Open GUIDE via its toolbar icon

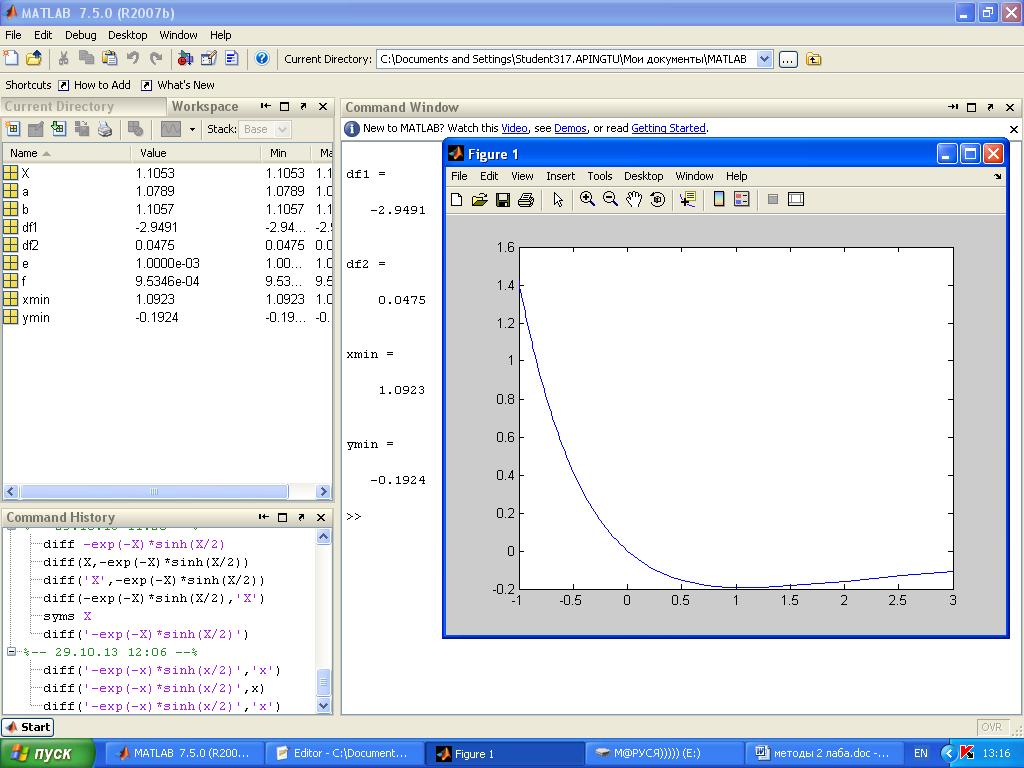(x=208, y=59)
